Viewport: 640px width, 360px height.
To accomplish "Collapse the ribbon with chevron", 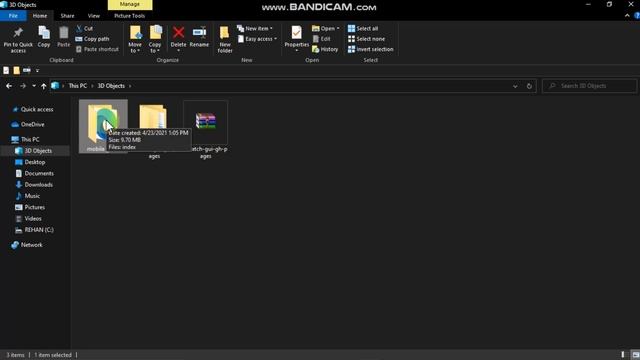I will (x=627, y=16).
